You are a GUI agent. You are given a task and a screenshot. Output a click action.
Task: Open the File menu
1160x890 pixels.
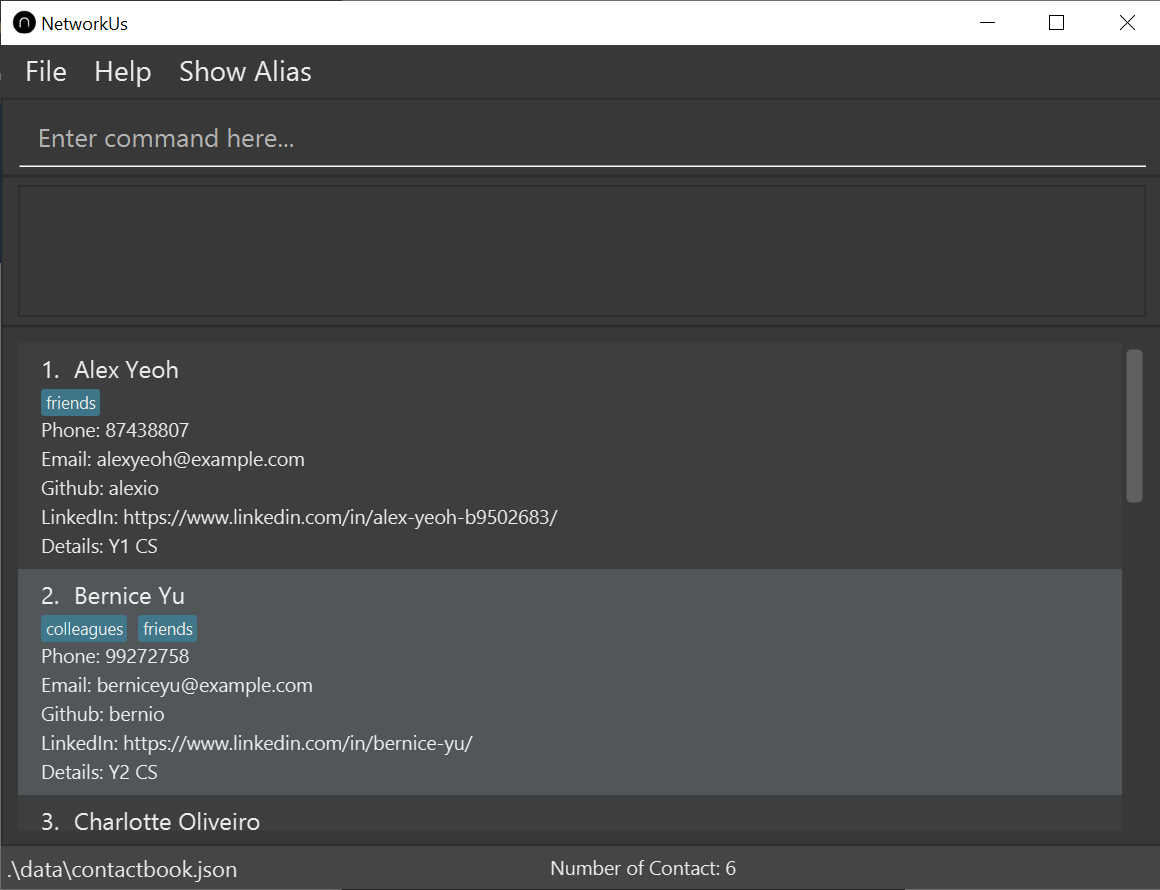click(x=46, y=72)
